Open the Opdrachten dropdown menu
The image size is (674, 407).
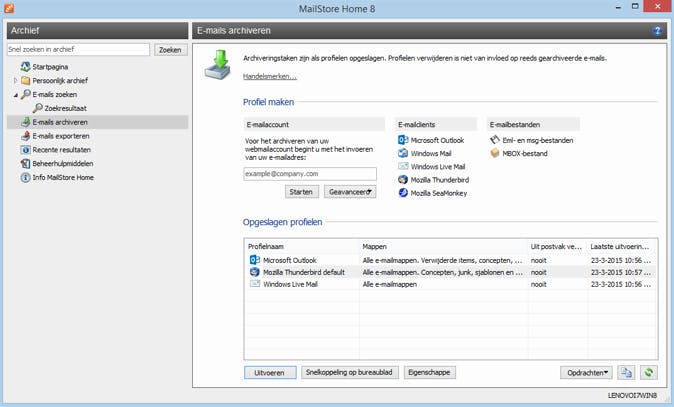tap(586, 373)
